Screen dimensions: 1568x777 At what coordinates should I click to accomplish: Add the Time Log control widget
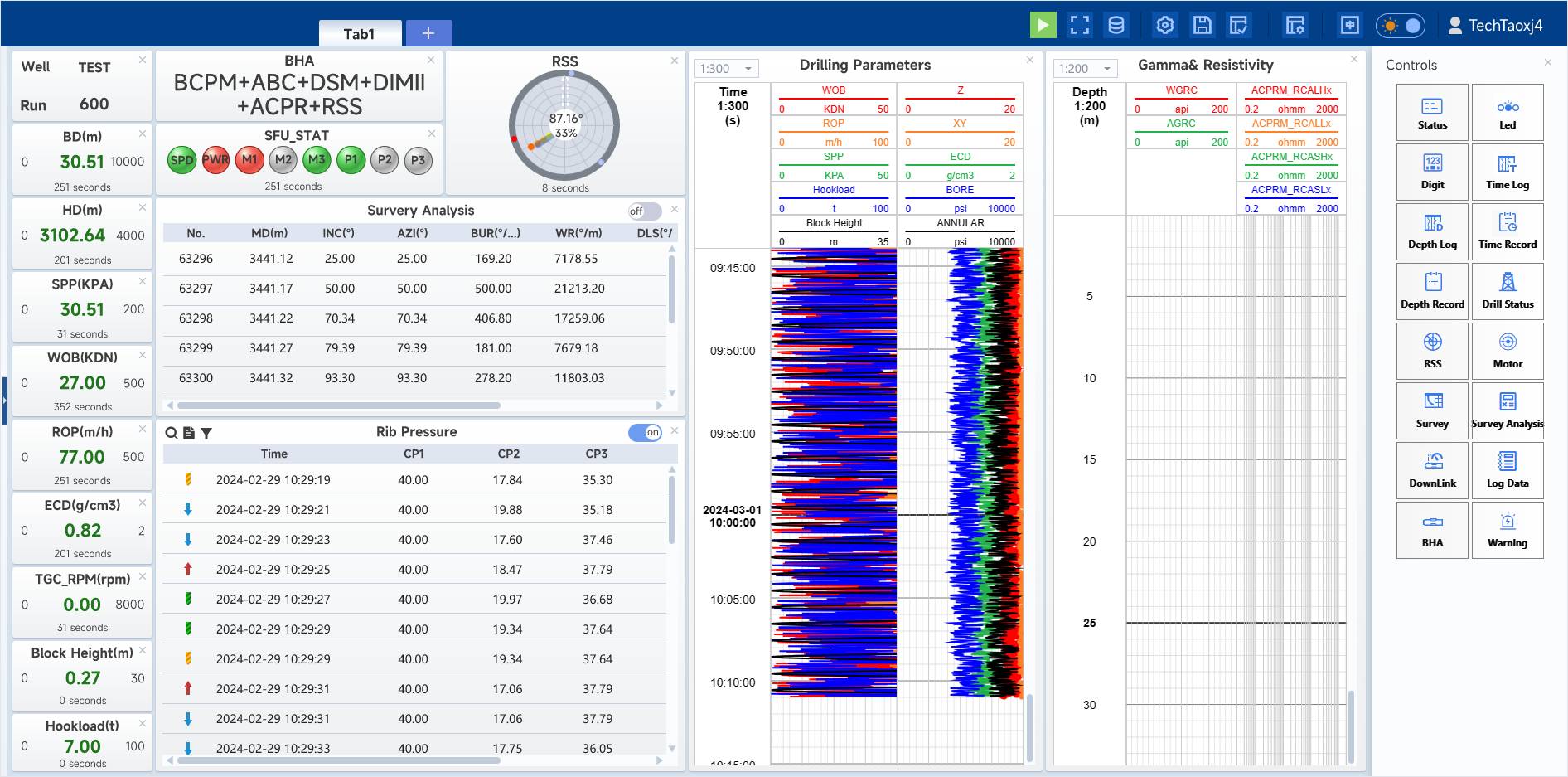tap(1508, 172)
